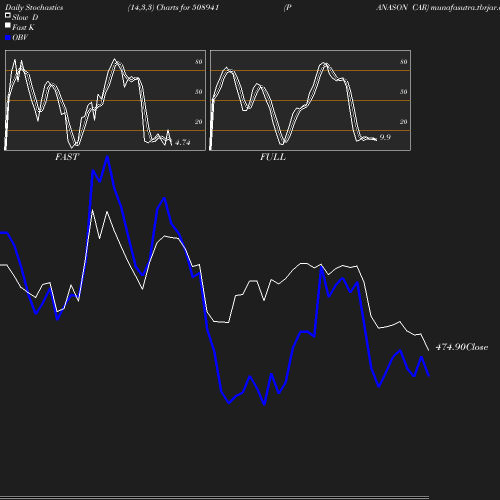500x500 pixels.
Task: Click the FULL chart caption
Action: [273, 157]
